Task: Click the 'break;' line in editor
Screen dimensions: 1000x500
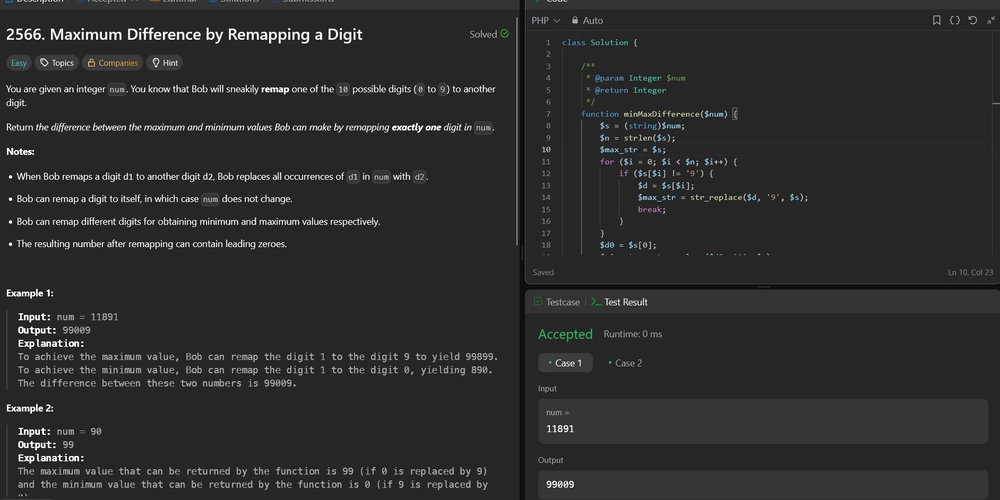Action: (x=652, y=209)
